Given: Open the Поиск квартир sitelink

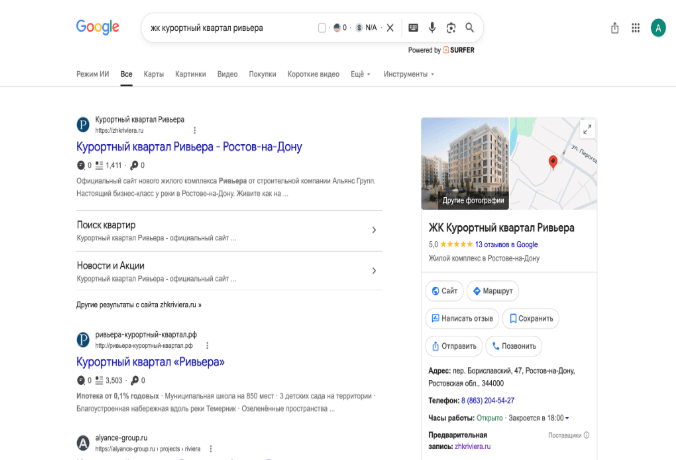Looking at the screenshot, I should click(x=106, y=225).
